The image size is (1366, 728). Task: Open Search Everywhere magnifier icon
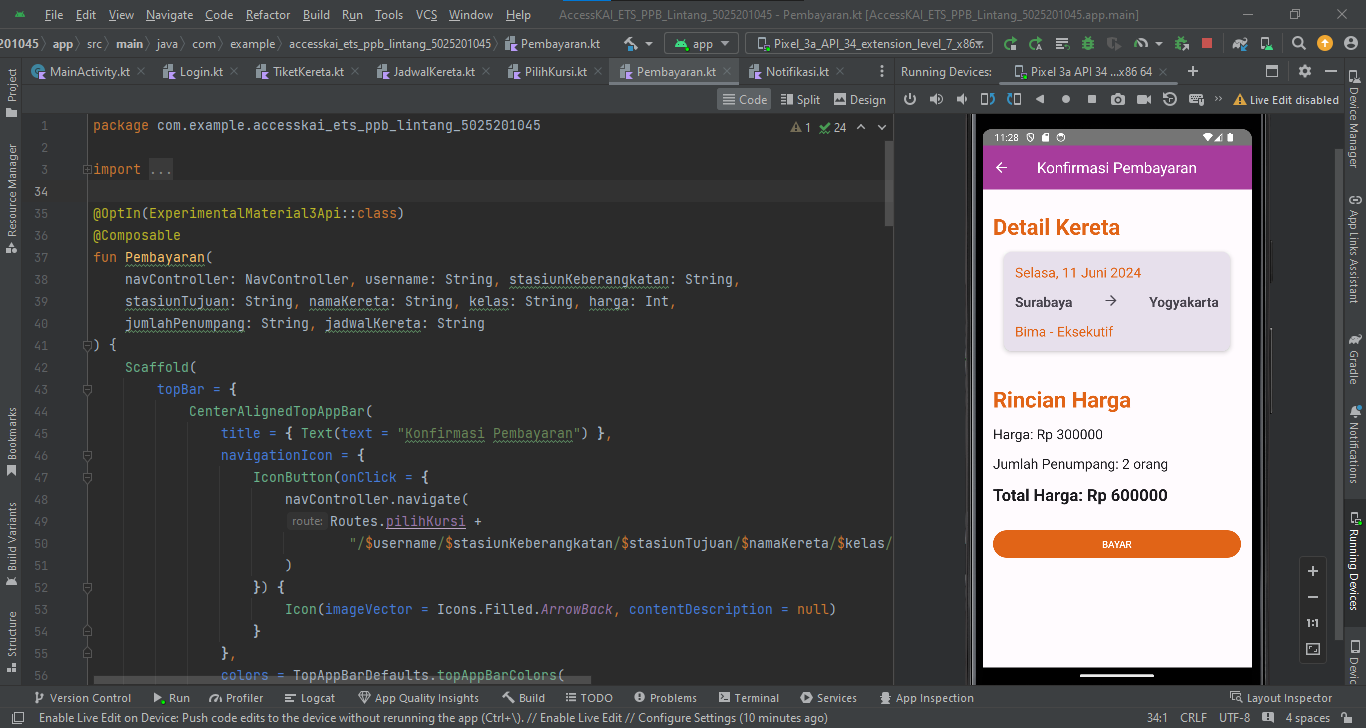(x=1298, y=44)
